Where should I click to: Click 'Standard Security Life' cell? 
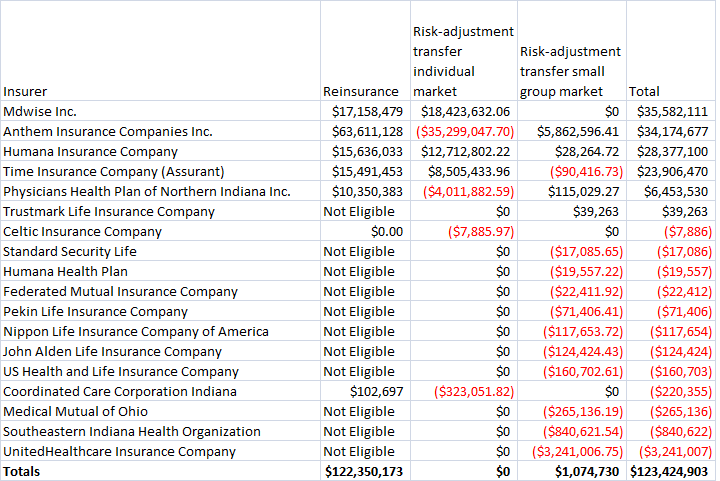click(x=160, y=252)
